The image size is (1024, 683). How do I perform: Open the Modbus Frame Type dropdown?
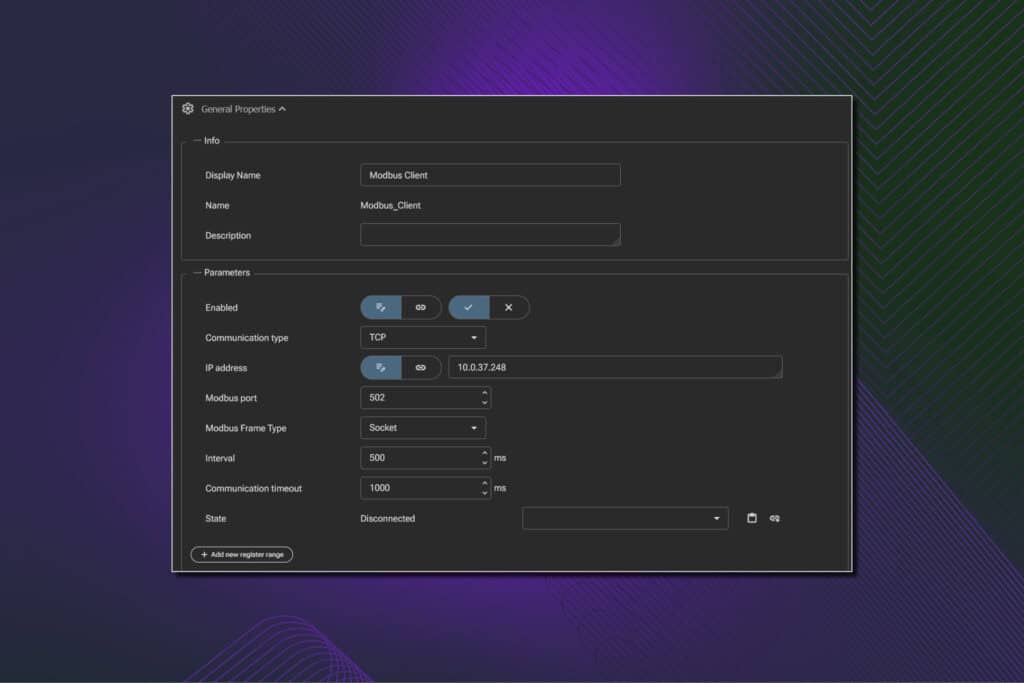pyautogui.click(x=423, y=428)
